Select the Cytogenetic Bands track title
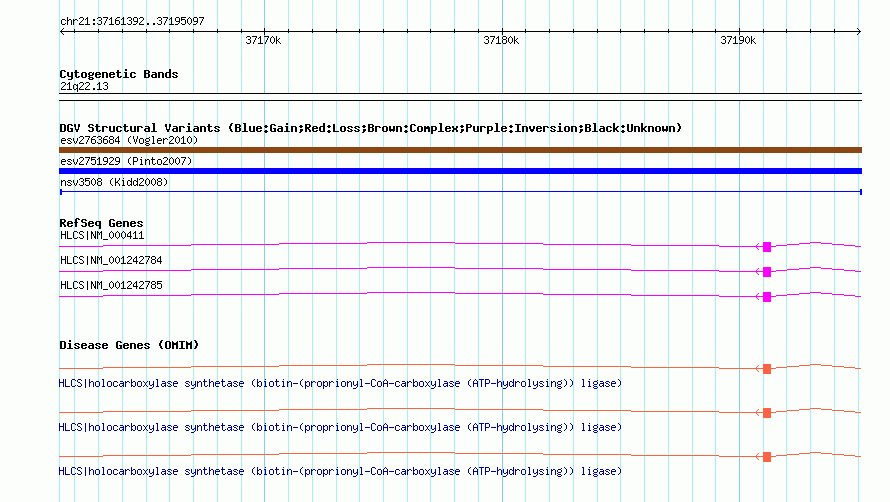 point(119,74)
